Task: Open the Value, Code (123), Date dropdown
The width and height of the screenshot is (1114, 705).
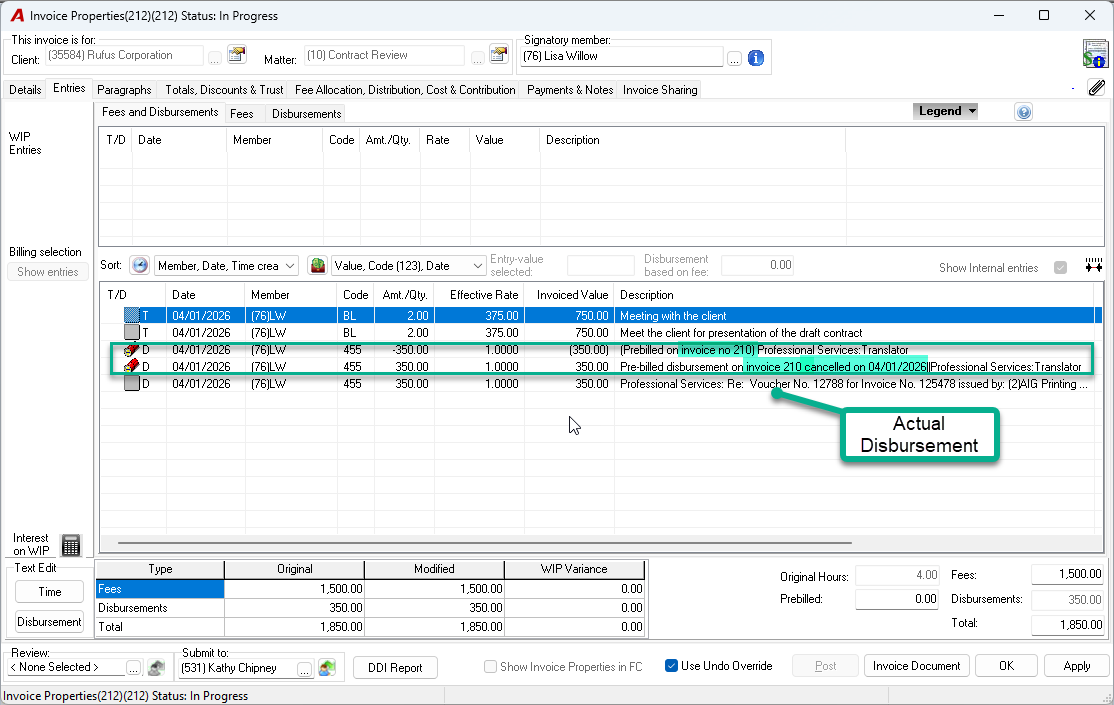Action: point(408,266)
